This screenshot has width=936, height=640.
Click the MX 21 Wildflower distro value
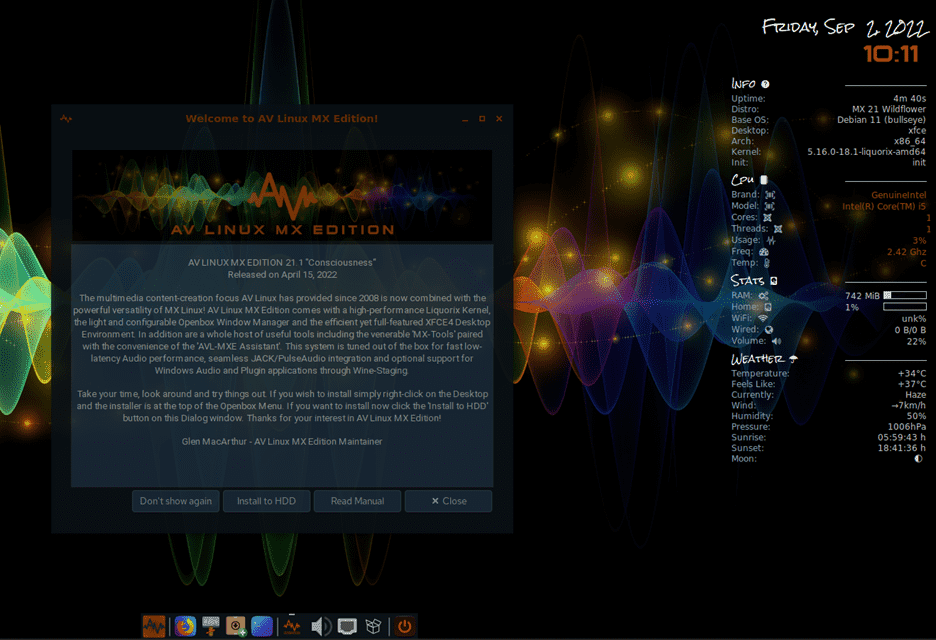889,109
